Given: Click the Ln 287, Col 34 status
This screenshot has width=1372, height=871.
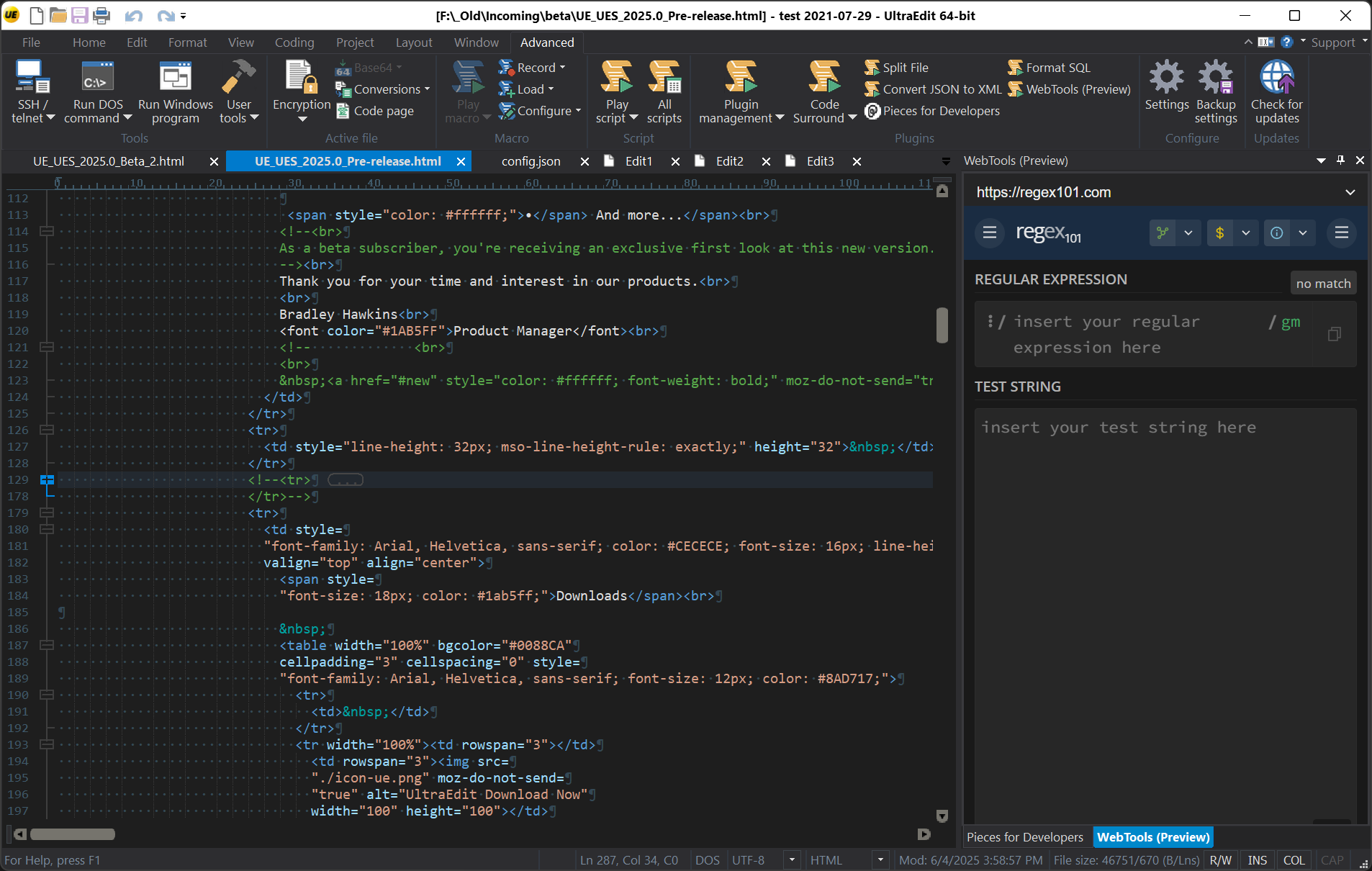Looking at the screenshot, I should (x=629, y=860).
